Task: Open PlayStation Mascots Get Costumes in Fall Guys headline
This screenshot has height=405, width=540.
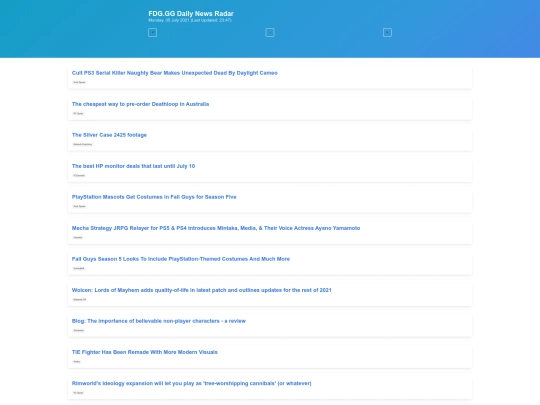Action: pyautogui.click(x=154, y=197)
